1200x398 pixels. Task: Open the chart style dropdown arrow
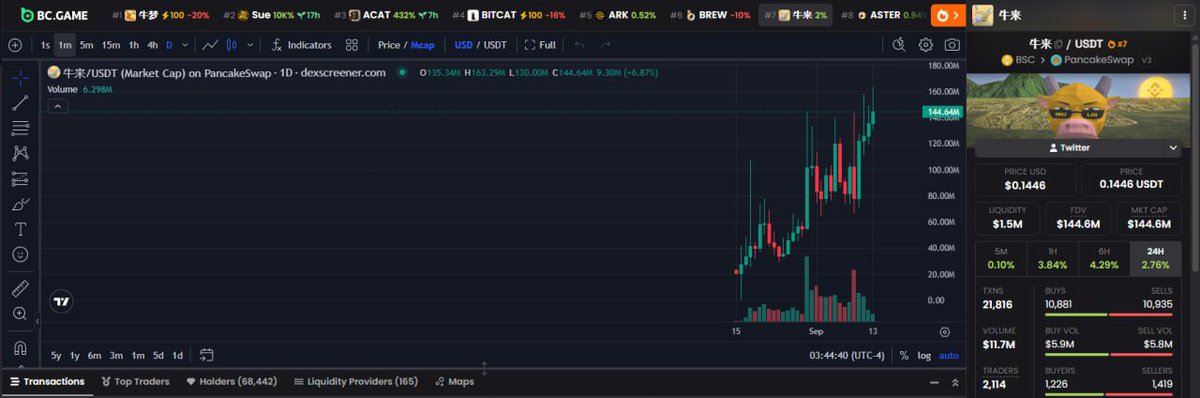pos(250,45)
